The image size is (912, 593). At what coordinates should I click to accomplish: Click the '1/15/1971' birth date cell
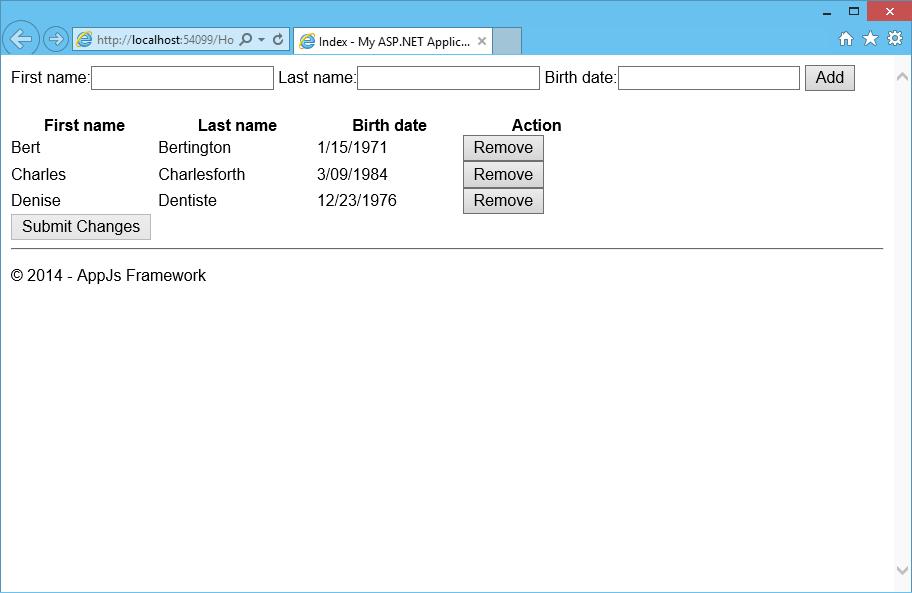coord(352,148)
